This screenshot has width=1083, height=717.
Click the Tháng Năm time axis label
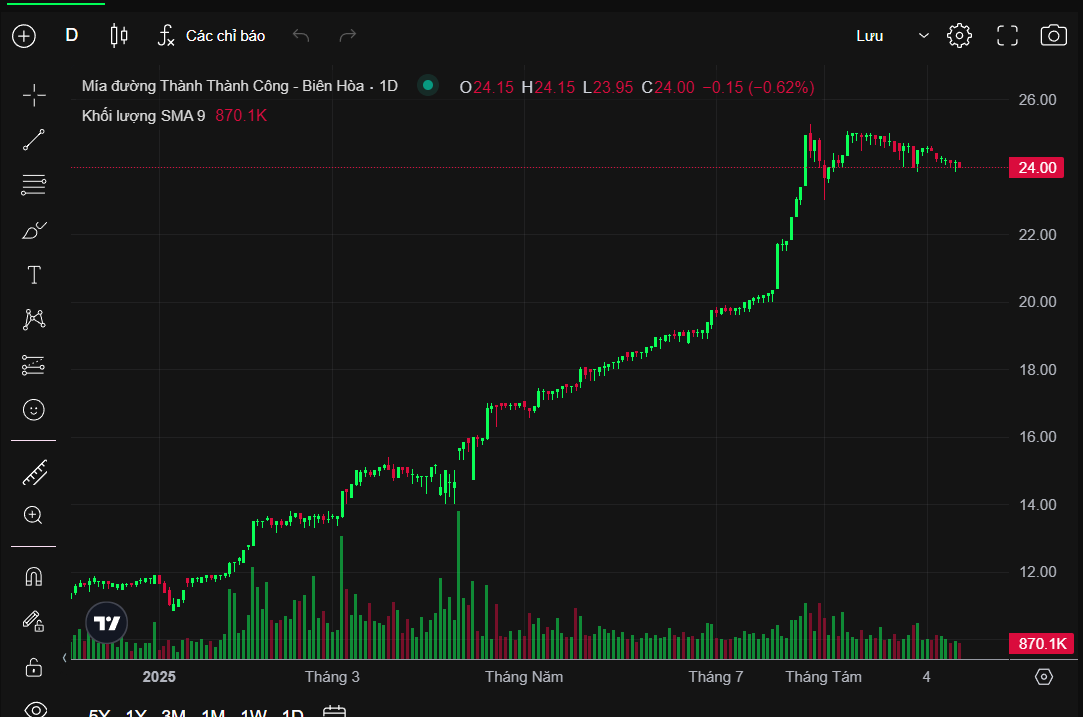click(524, 677)
